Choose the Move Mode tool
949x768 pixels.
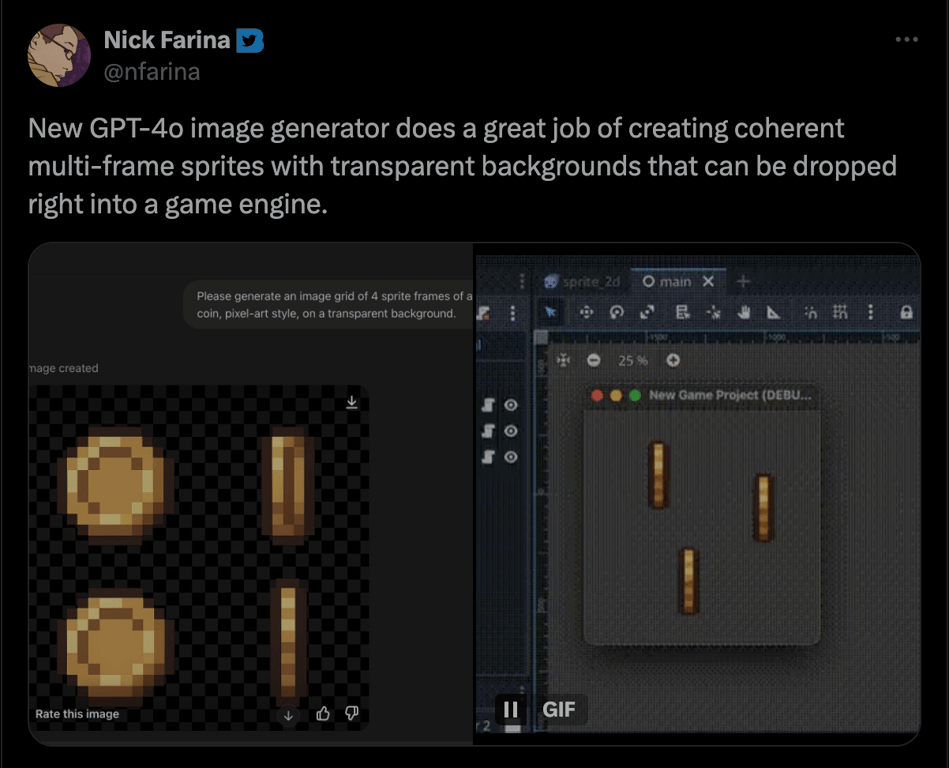click(586, 312)
